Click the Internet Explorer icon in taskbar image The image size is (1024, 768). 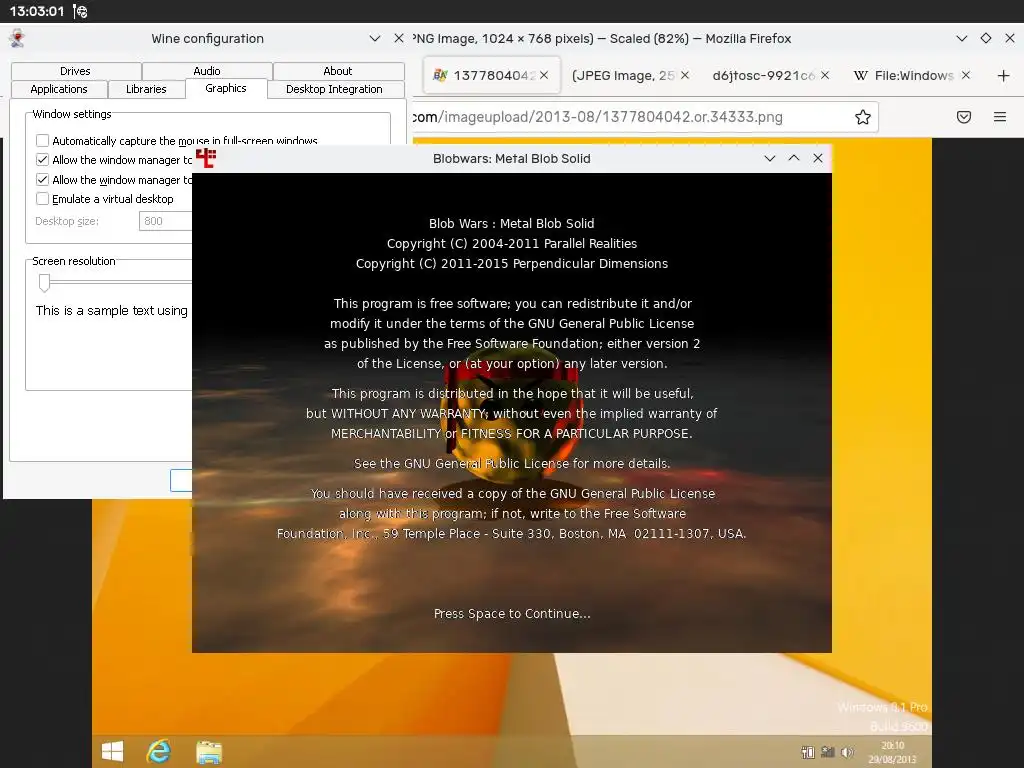159,751
